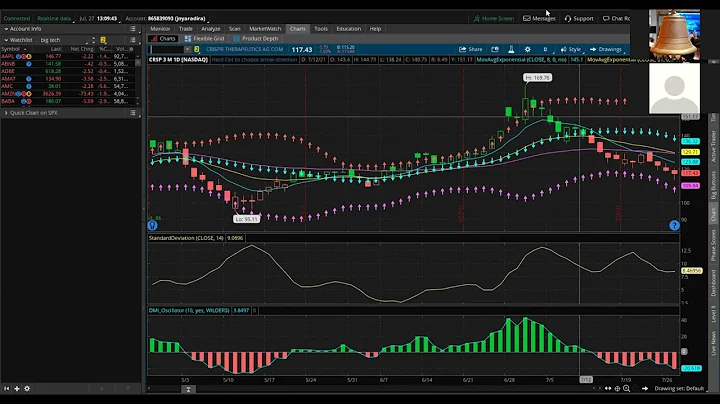The height and width of the screenshot is (404, 720).
Task: Open the MarketWatch tab
Action: (x=265, y=28)
